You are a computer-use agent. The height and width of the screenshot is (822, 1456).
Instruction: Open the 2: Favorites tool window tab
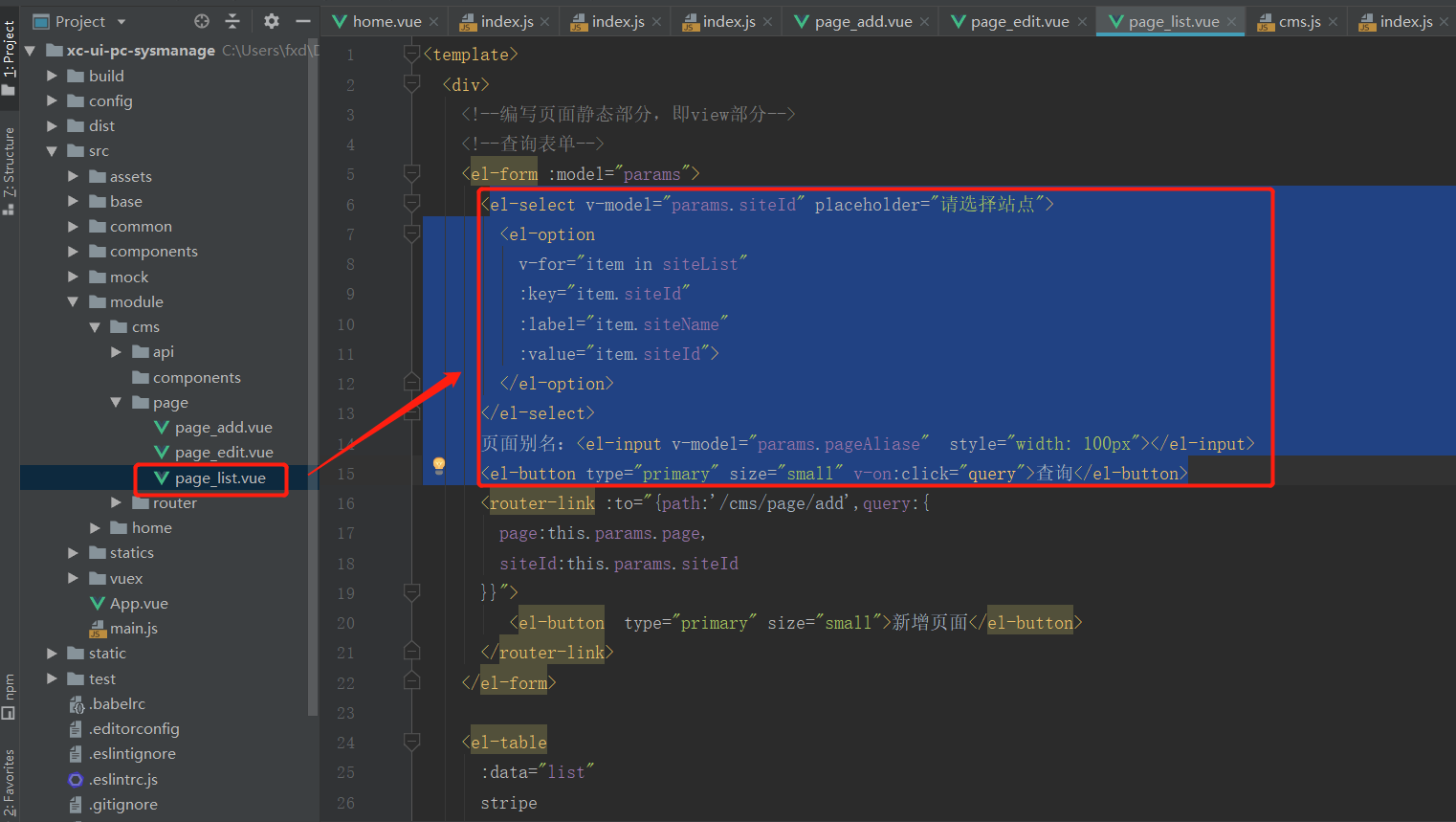pos(9,783)
